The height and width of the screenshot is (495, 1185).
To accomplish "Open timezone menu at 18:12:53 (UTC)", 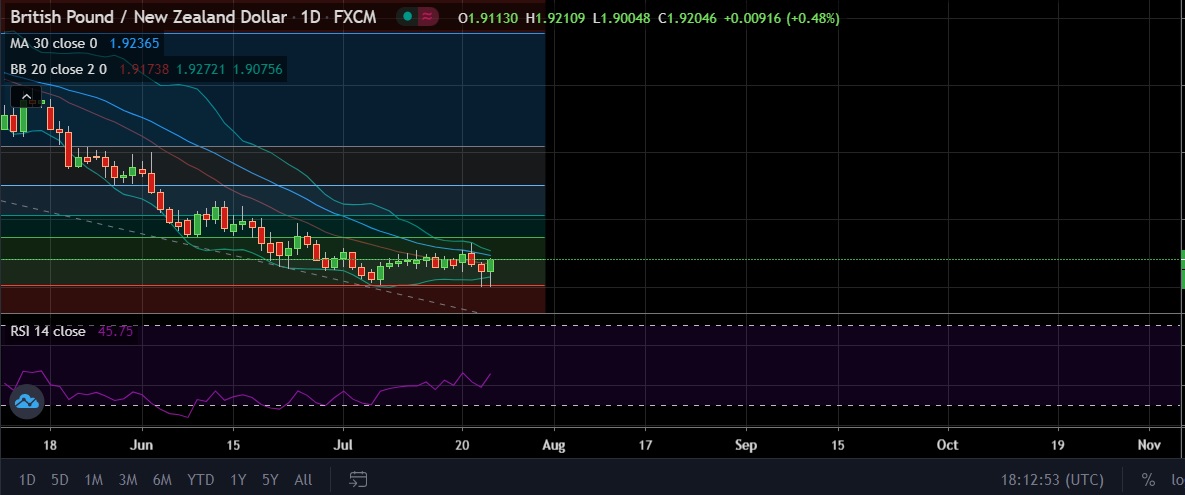I will 1052,479.
